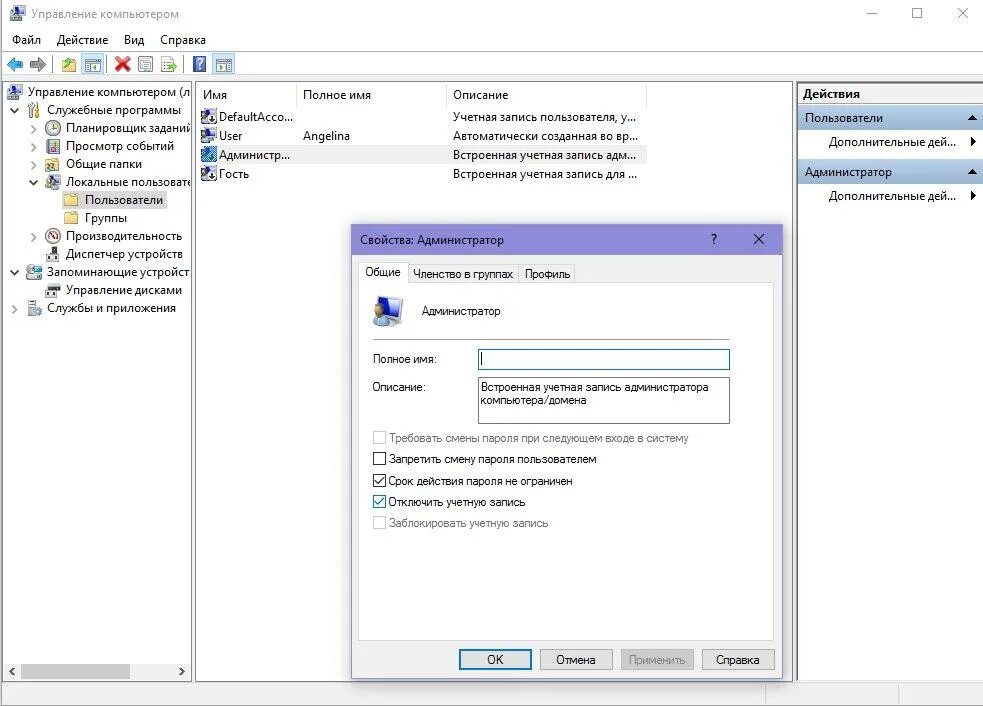Image resolution: width=983 pixels, height=706 pixels.
Task: Collapse the Запоминающие устройства node
Action: click(14, 273)
